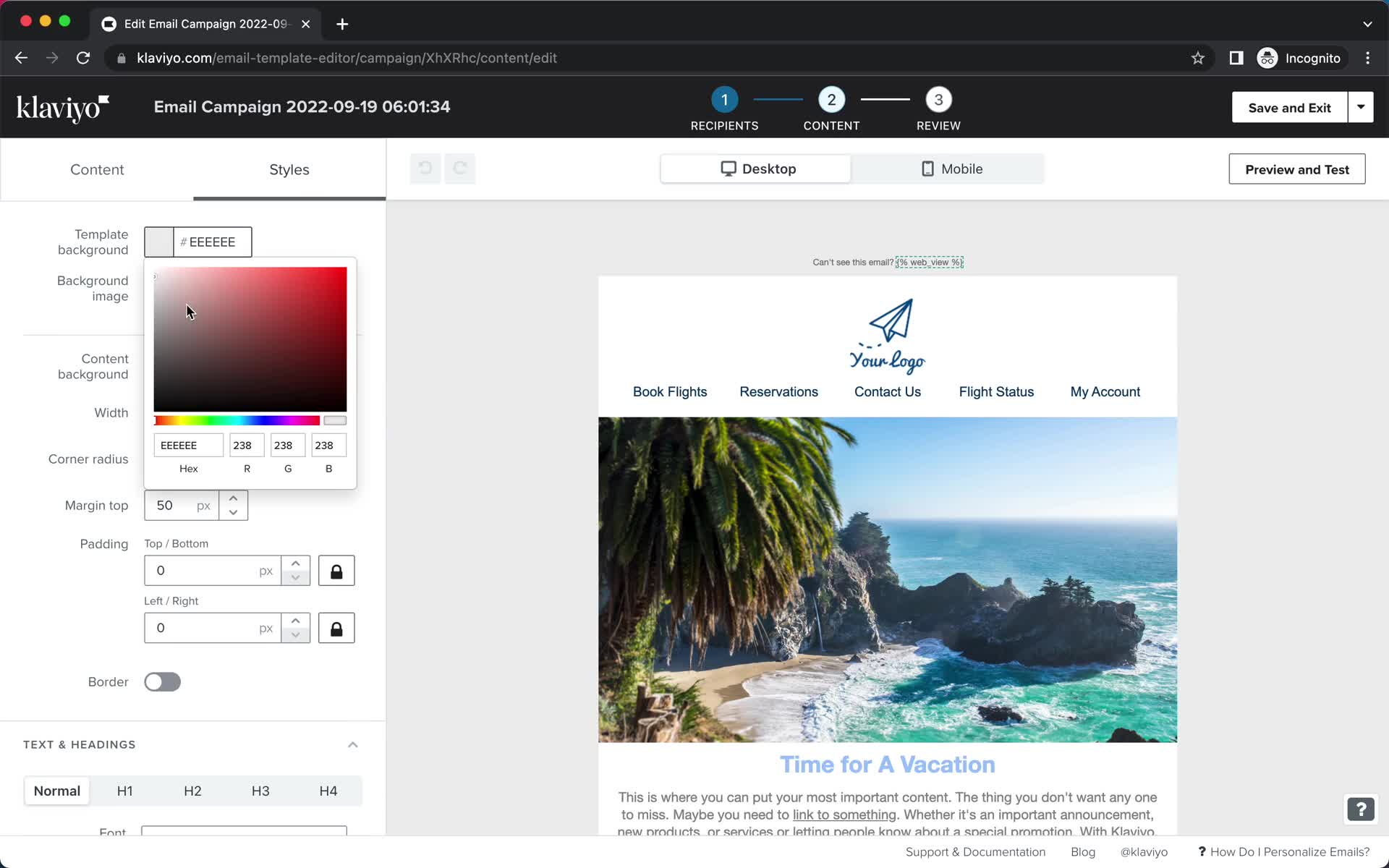Click the margin top stepper up arrow

[233, 498]
